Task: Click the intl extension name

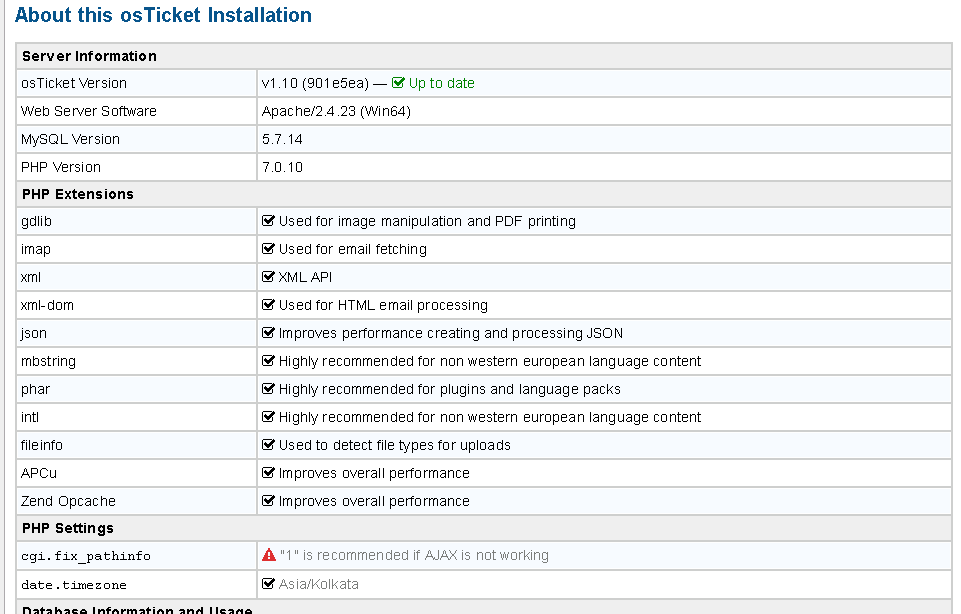Action: pyautogui.click(x=29, y=417)
